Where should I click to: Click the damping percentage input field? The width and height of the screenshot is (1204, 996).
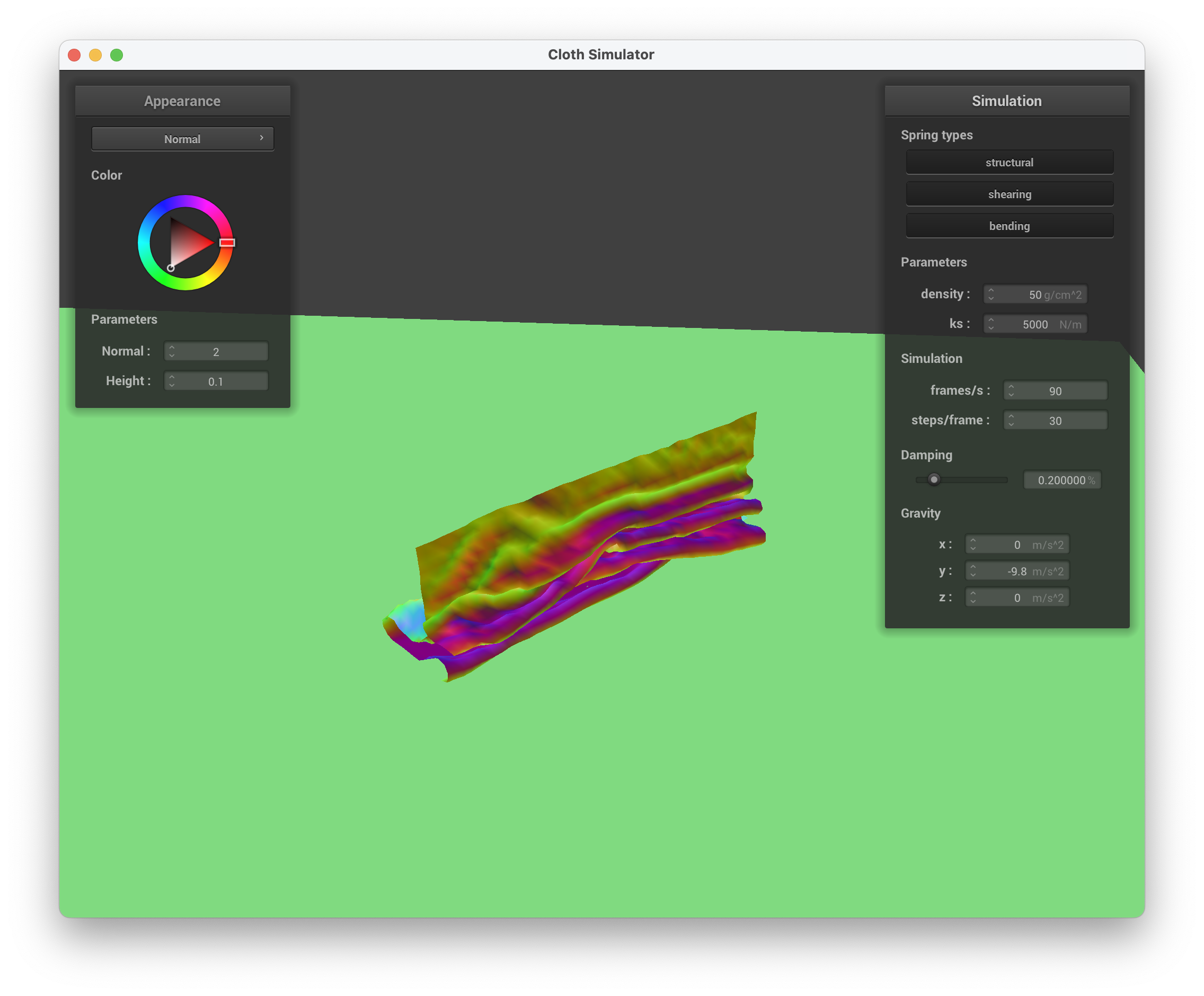tap(1061, 480)
